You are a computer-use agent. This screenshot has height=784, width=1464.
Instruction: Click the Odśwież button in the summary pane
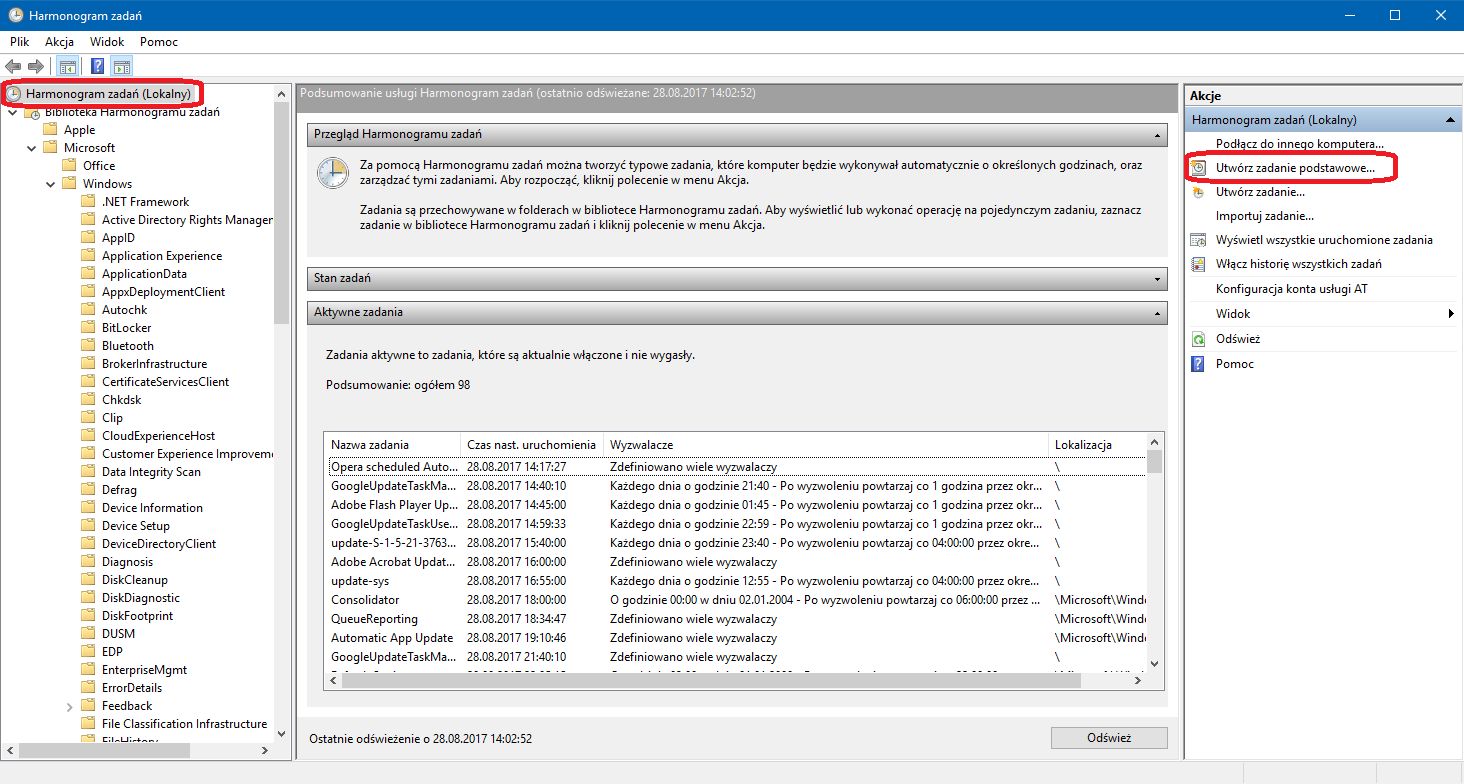pos(1109,738)
